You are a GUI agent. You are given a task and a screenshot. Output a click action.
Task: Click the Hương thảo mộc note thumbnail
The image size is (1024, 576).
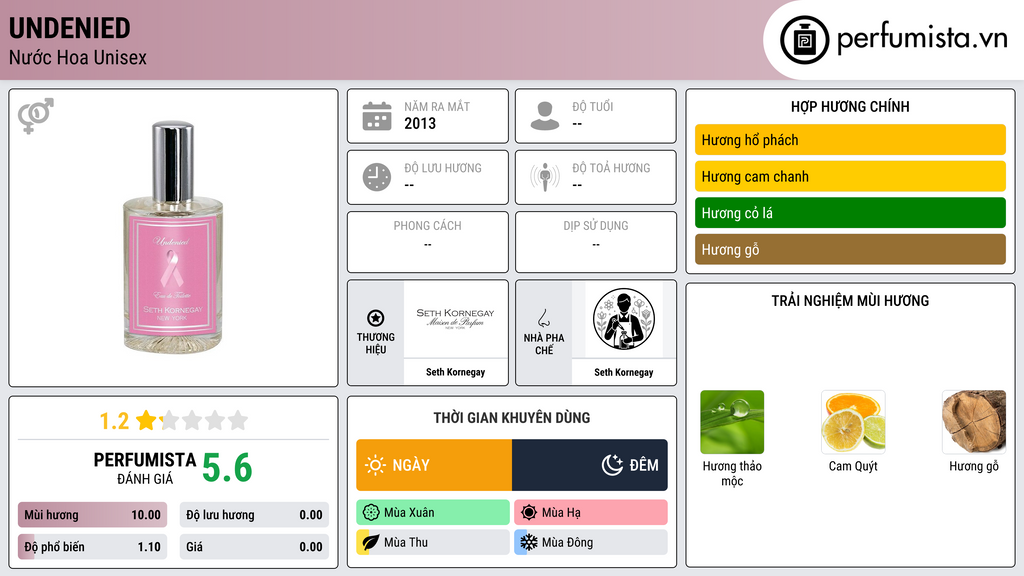(x=732, y=422)
